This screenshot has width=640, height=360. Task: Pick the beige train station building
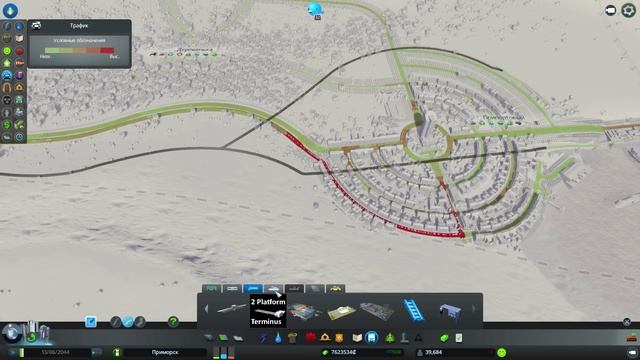pyautogui.click(x=341, y=312)
